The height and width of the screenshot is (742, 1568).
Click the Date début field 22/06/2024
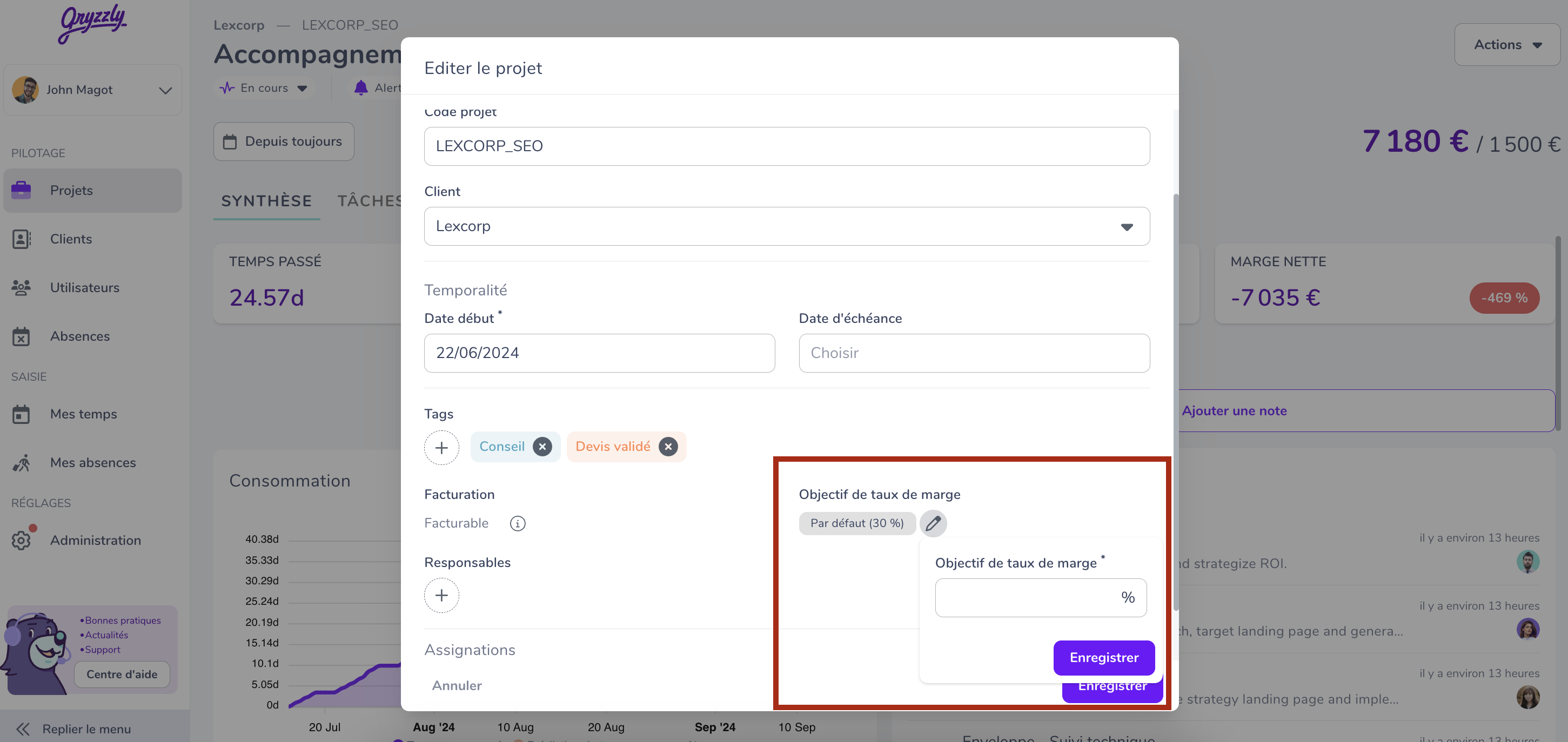tap(599, 353)
